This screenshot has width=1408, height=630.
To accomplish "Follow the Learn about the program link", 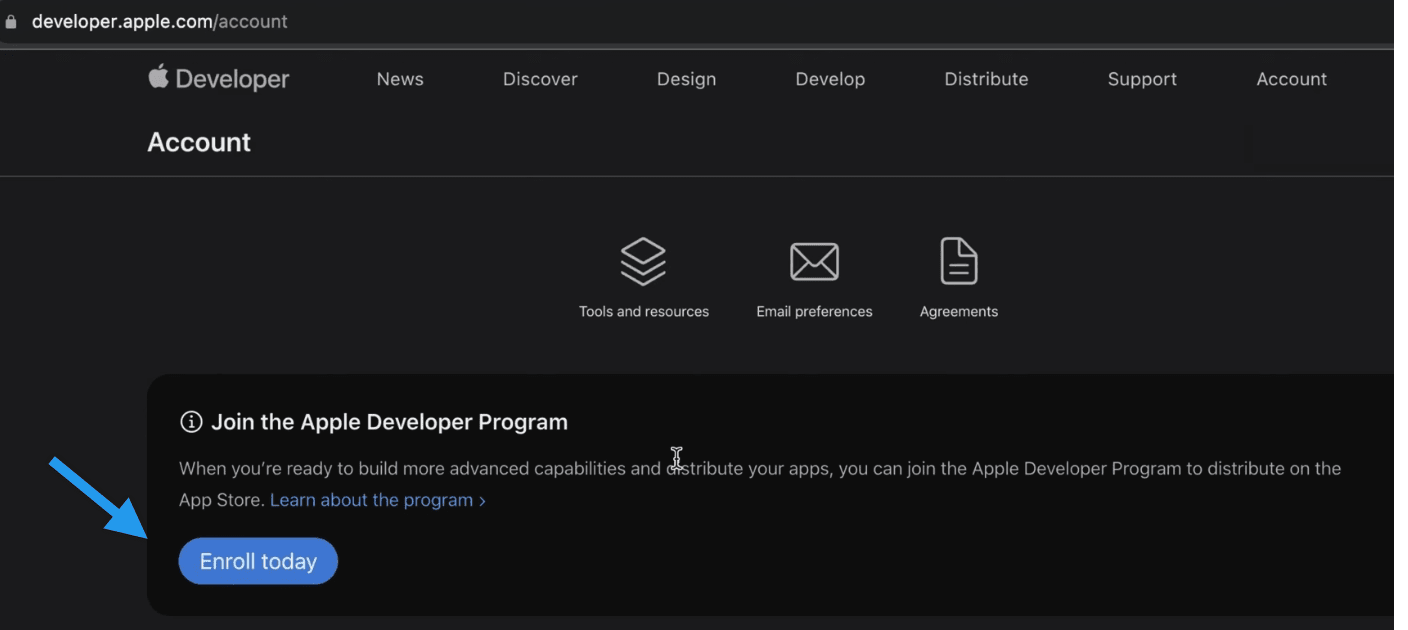I will coord(378,500).
